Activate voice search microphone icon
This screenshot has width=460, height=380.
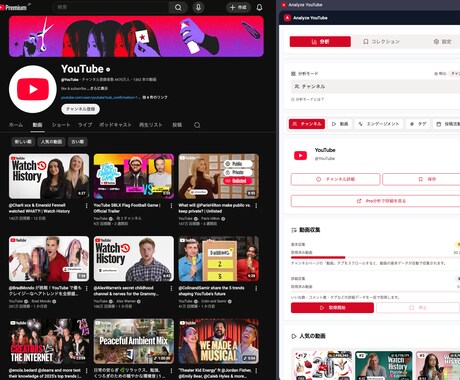[x=198, y=7]
